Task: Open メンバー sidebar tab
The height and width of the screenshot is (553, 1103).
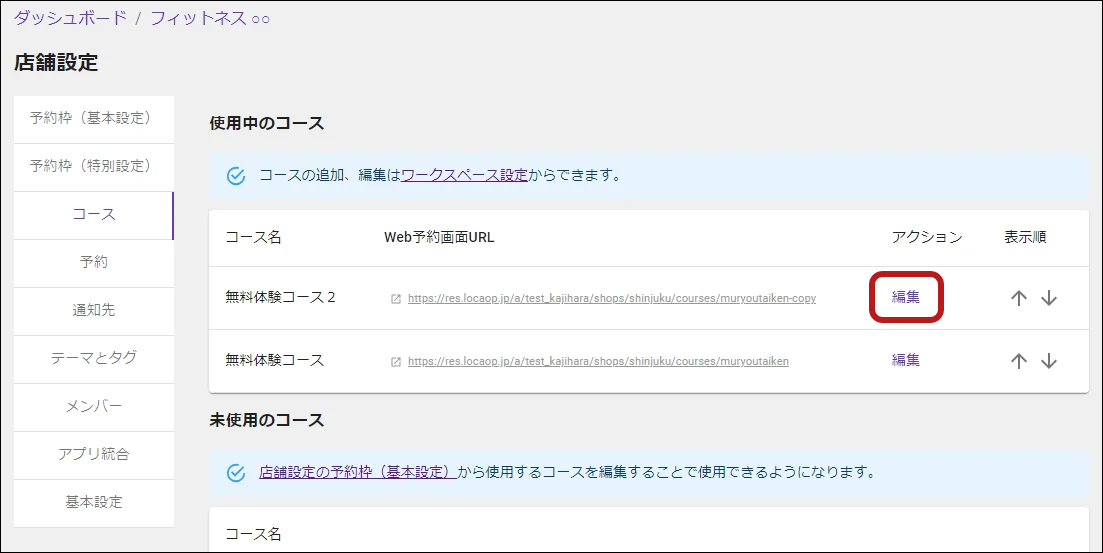Action: pyautogui.click(x=94, y=407)
